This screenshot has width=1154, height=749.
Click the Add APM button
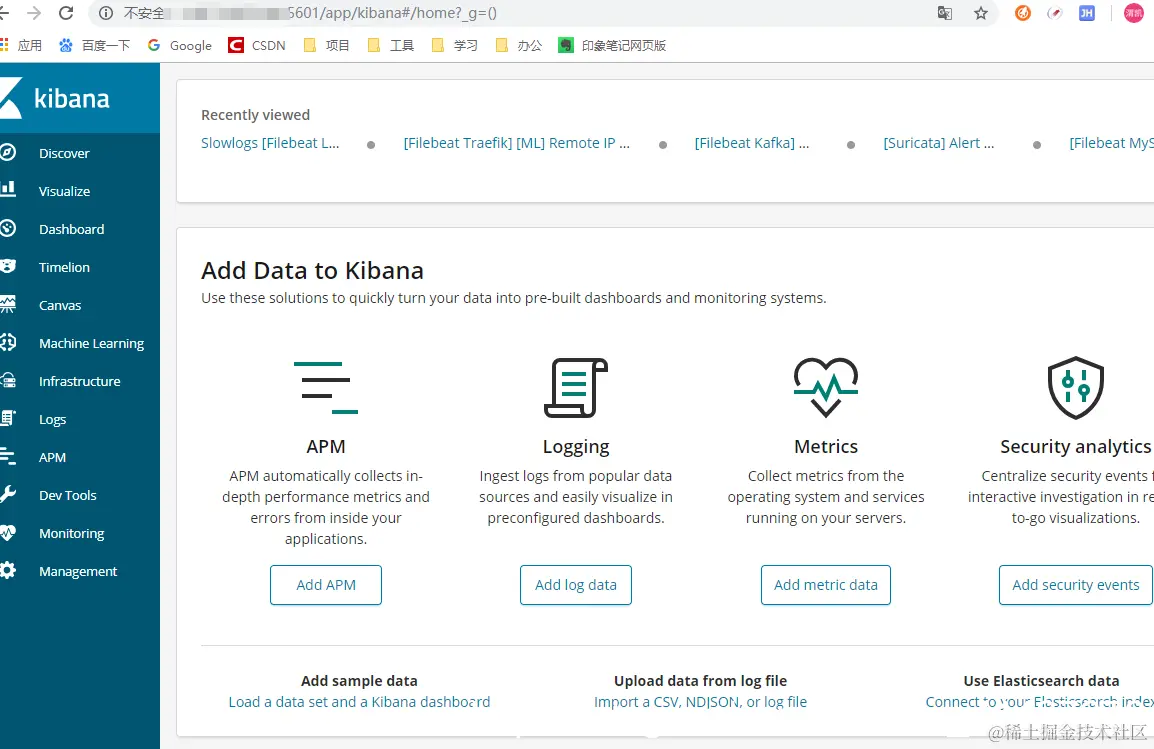pos(325,585)
